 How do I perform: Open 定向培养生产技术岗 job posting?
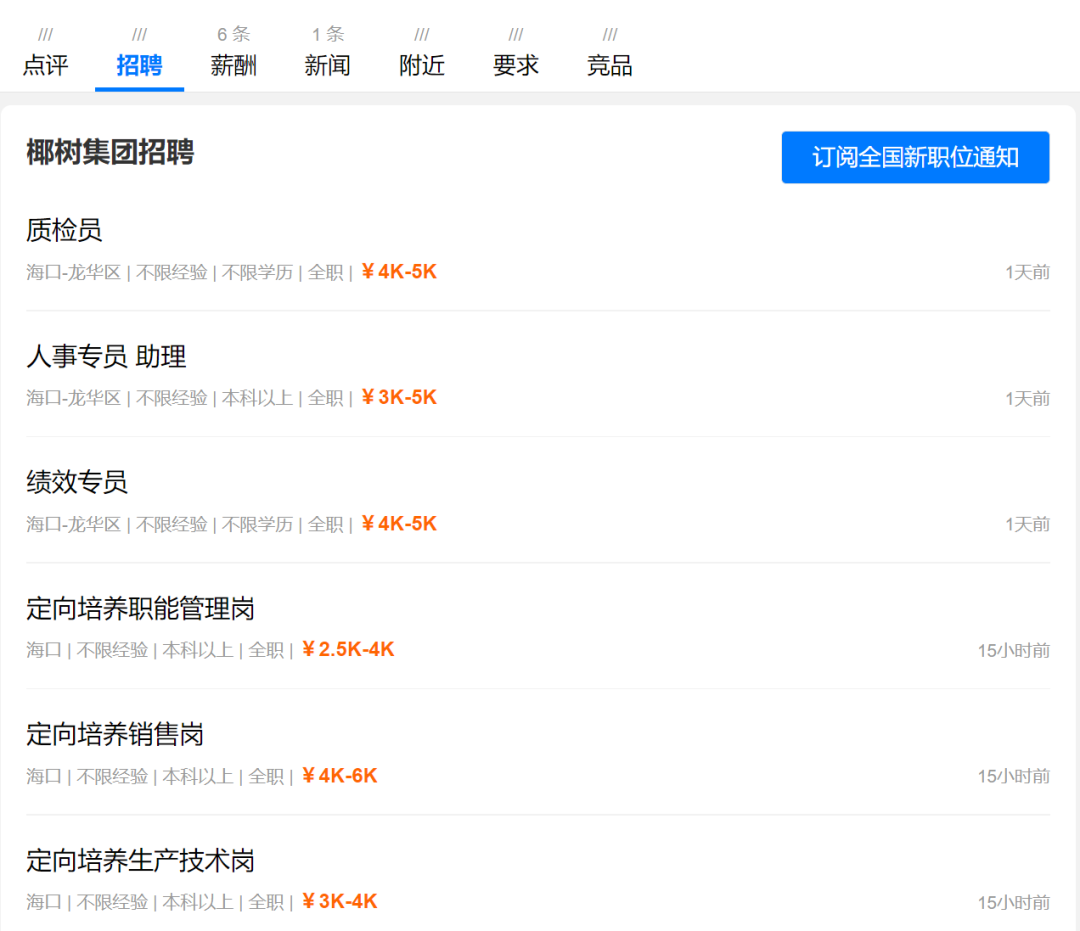[140, 861]
